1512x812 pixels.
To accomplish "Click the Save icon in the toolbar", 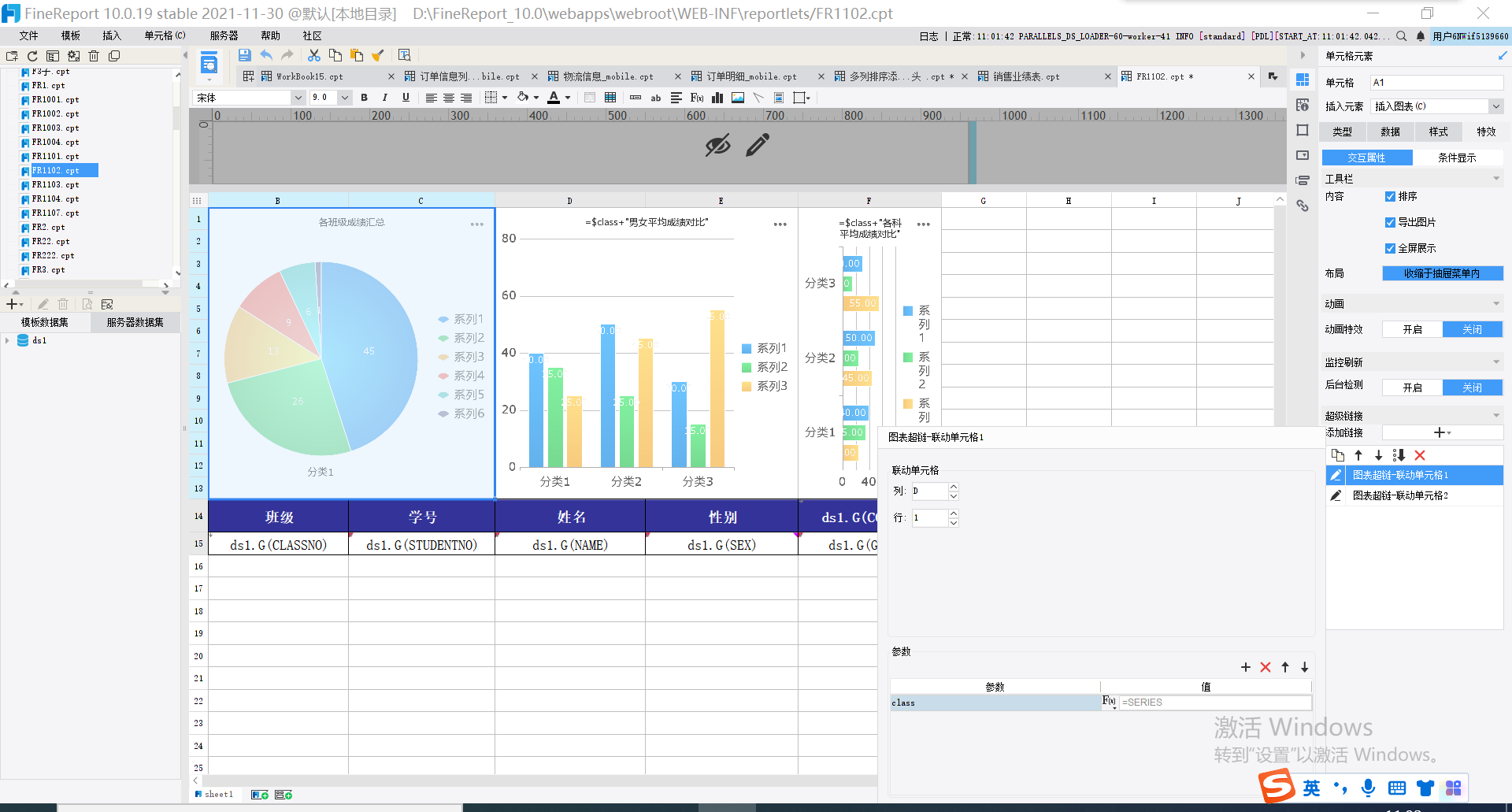I will click(x=244, y=55).
